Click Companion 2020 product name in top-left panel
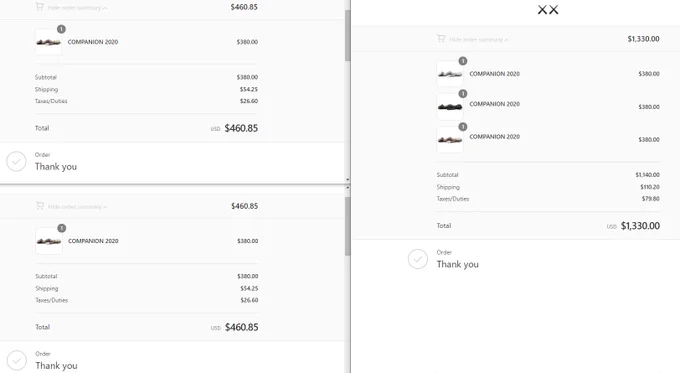The height and width of the screenshot is (373, 680). tap(93, 42)
